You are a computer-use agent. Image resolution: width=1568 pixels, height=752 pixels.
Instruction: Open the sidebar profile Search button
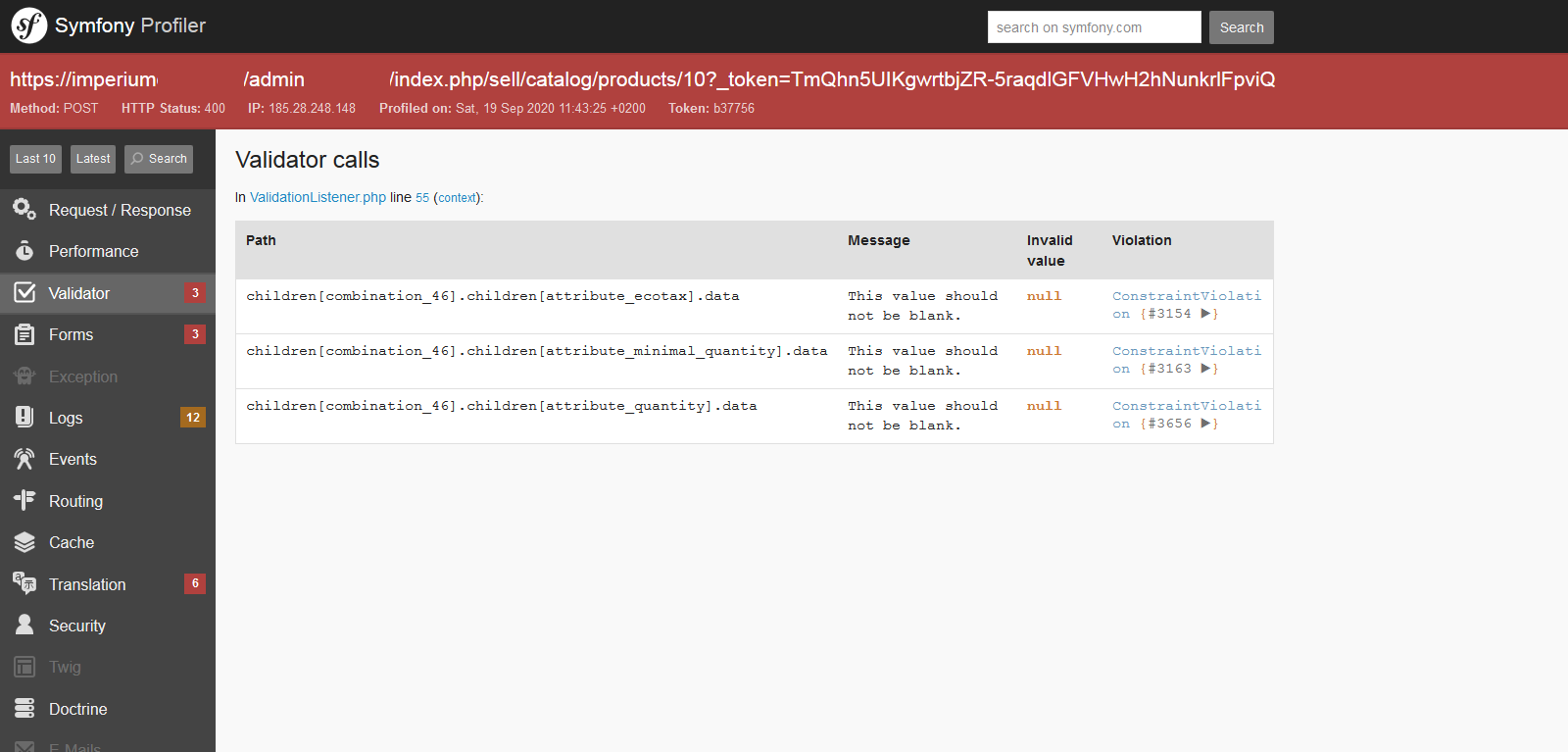coord(159,159)
